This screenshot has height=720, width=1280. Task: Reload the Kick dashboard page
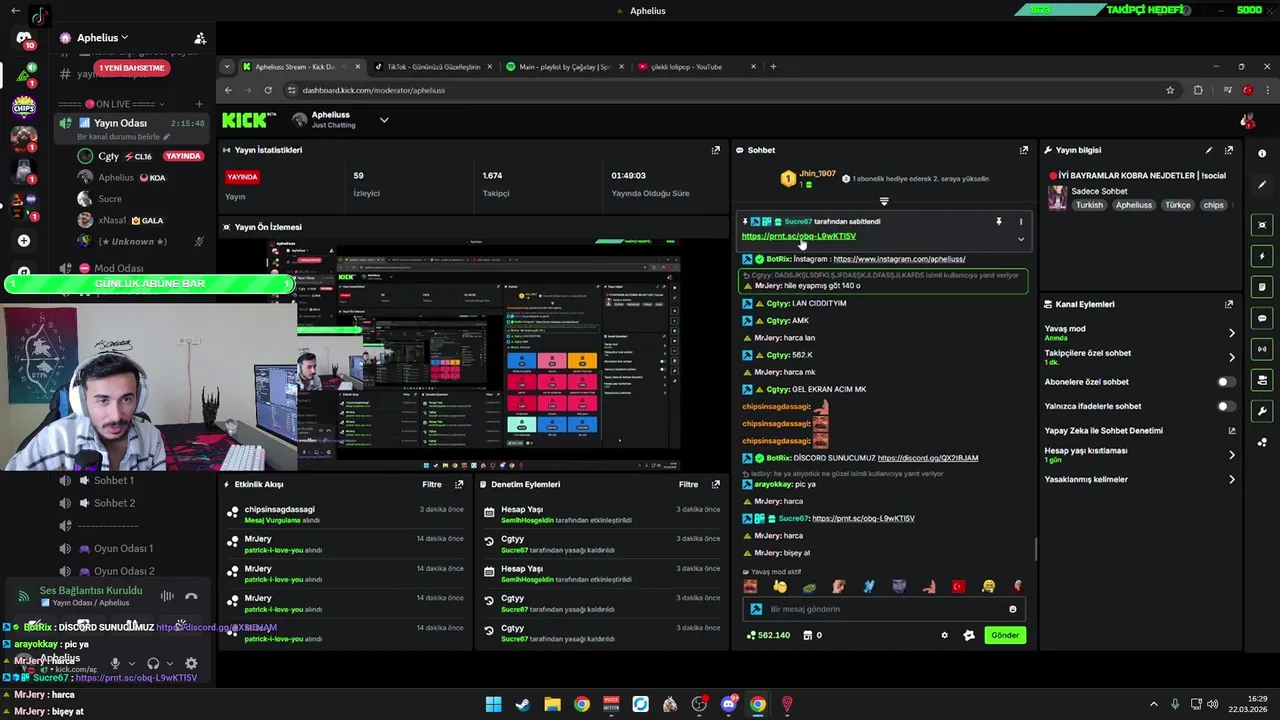coord(268,90)
